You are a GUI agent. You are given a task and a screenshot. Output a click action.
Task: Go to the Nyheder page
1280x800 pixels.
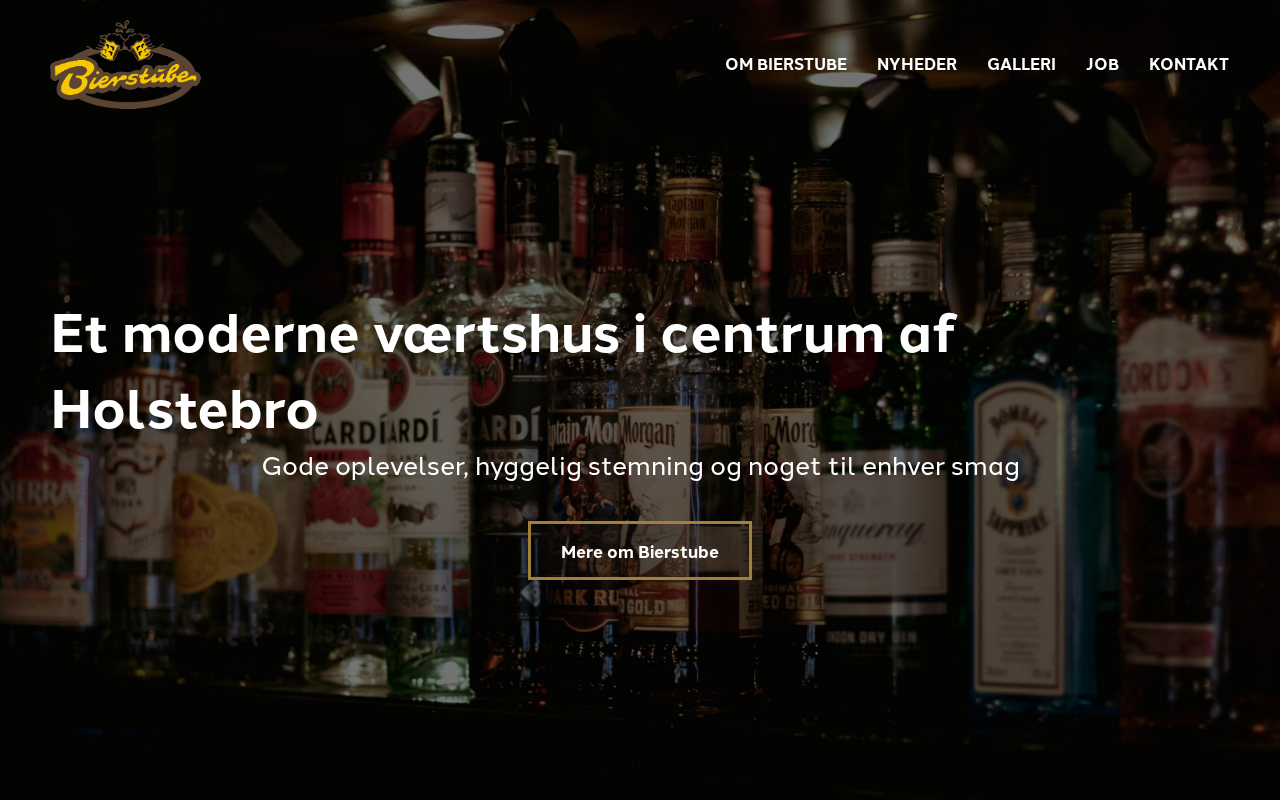[x=917, y=64]
